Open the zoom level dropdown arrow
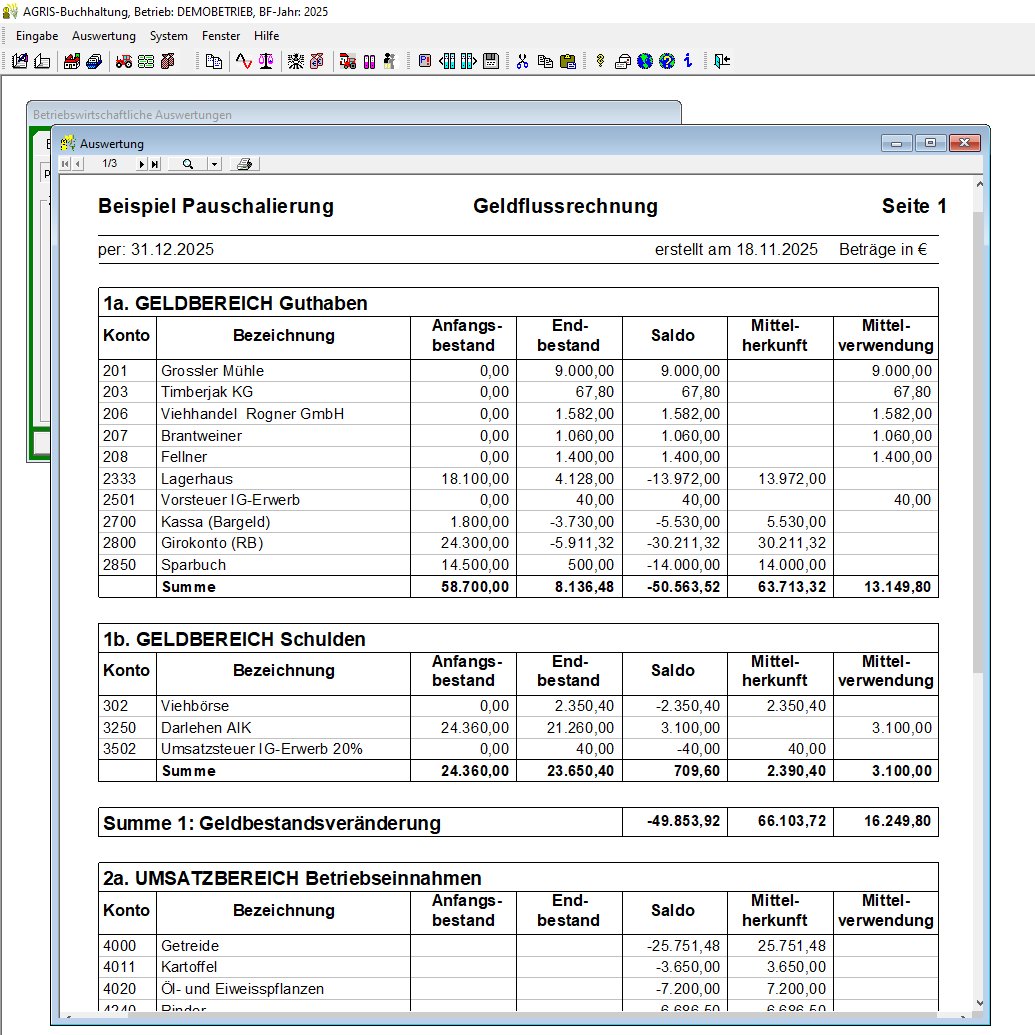Image resolution: width=1035 pixels, height=1035 pixels. [x=214, y=164]
